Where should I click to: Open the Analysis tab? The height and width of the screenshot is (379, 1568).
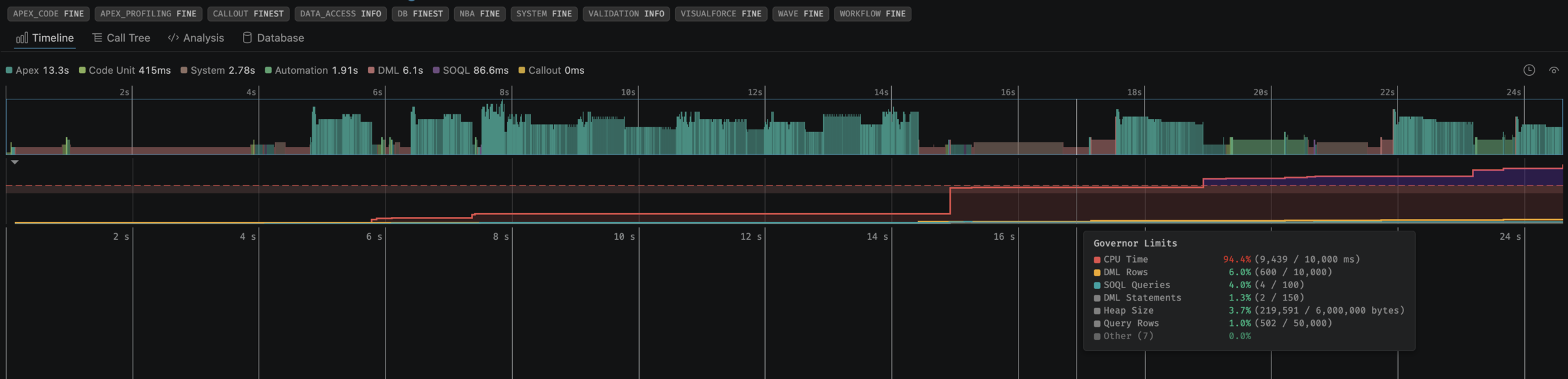click(196, 38)
